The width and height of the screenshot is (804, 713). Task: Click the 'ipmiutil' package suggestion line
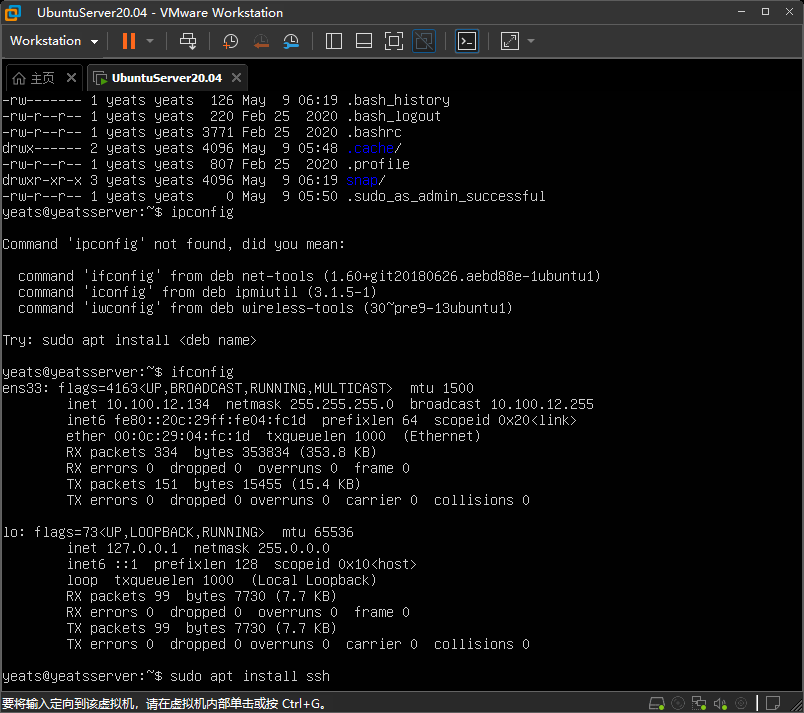click(x=197, y=292)
